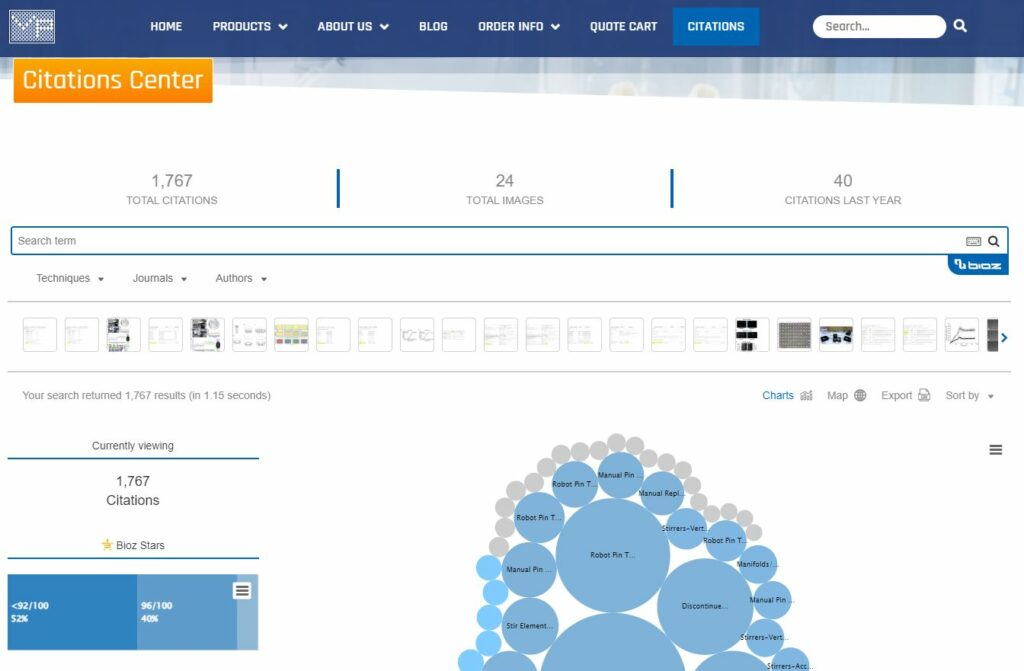Screen dimensions: 1024x671
Task: Click the citation search magnifier icon
Action: 993,241
